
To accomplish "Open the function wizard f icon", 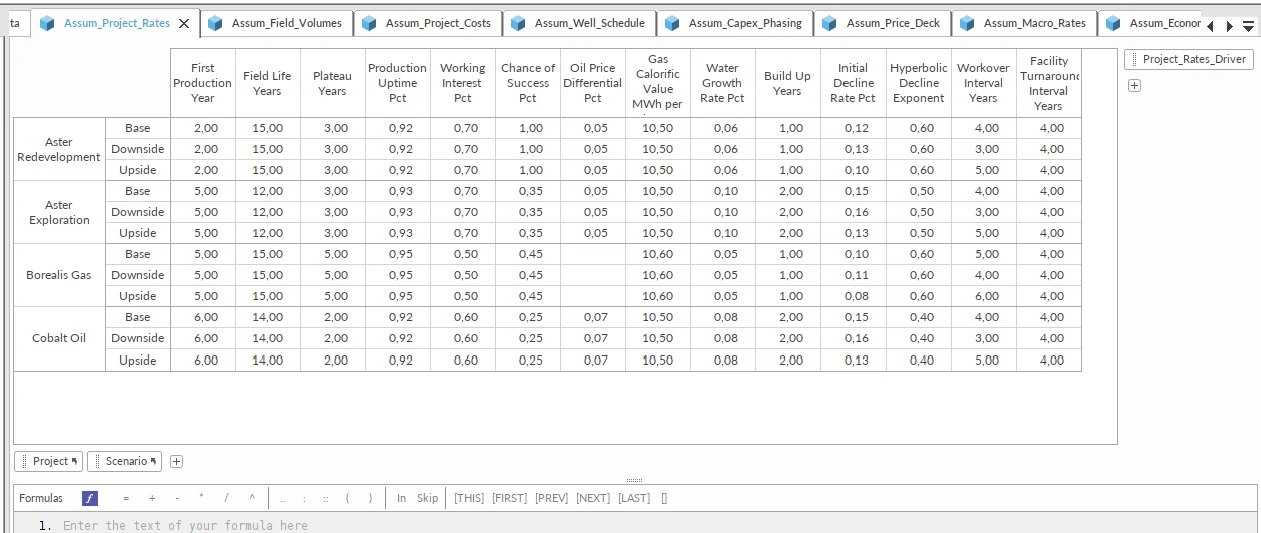I will [90, 498].
